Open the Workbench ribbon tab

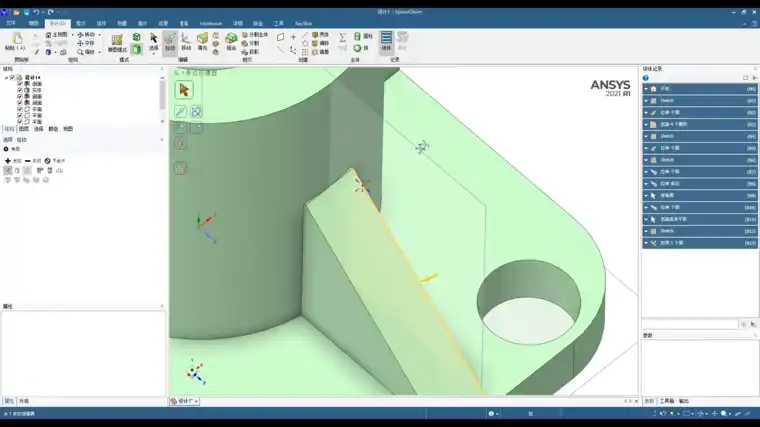pyautogui.click(x=211, y=22)
